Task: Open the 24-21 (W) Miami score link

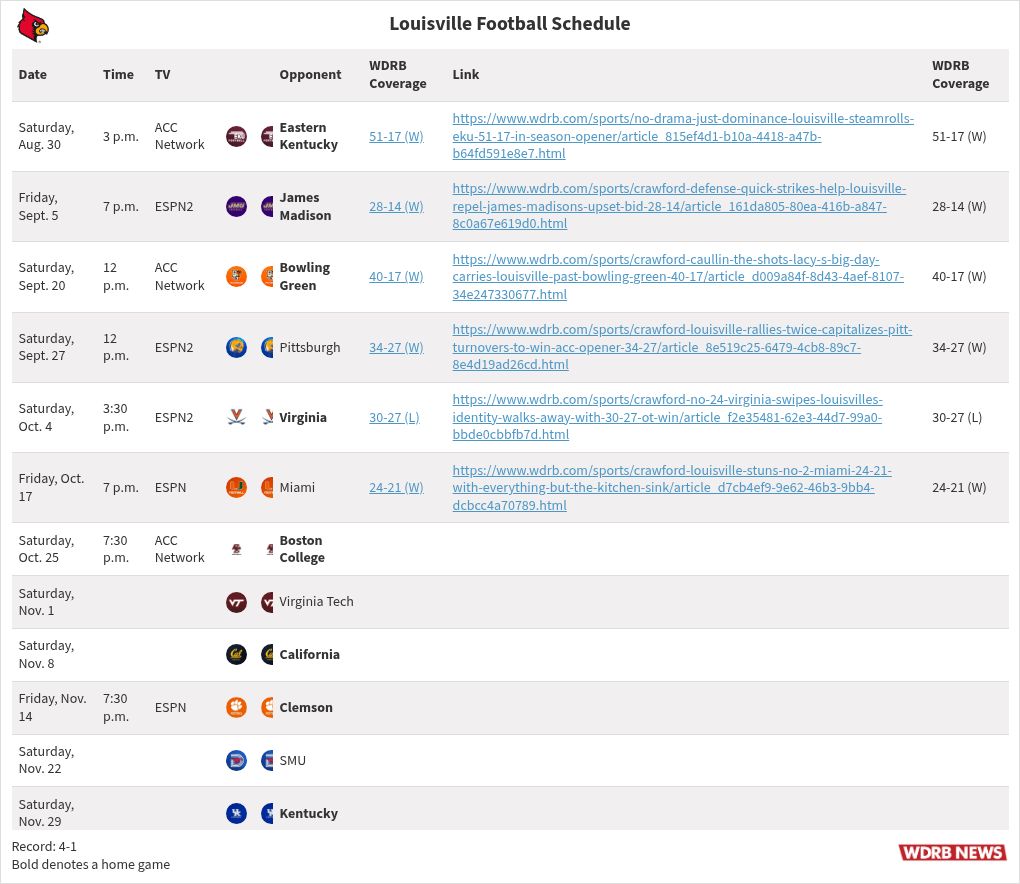Action: point(396,488)
